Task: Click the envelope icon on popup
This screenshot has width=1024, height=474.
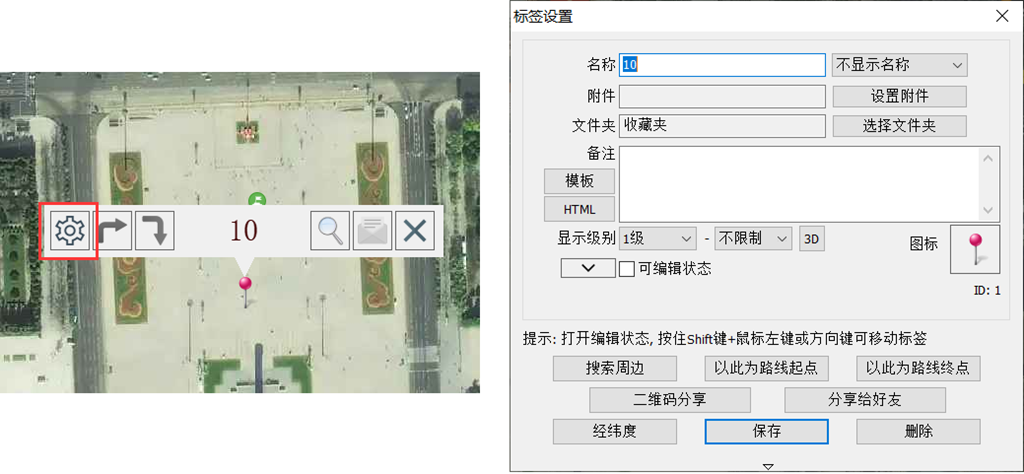Action: tap(372, 231)
